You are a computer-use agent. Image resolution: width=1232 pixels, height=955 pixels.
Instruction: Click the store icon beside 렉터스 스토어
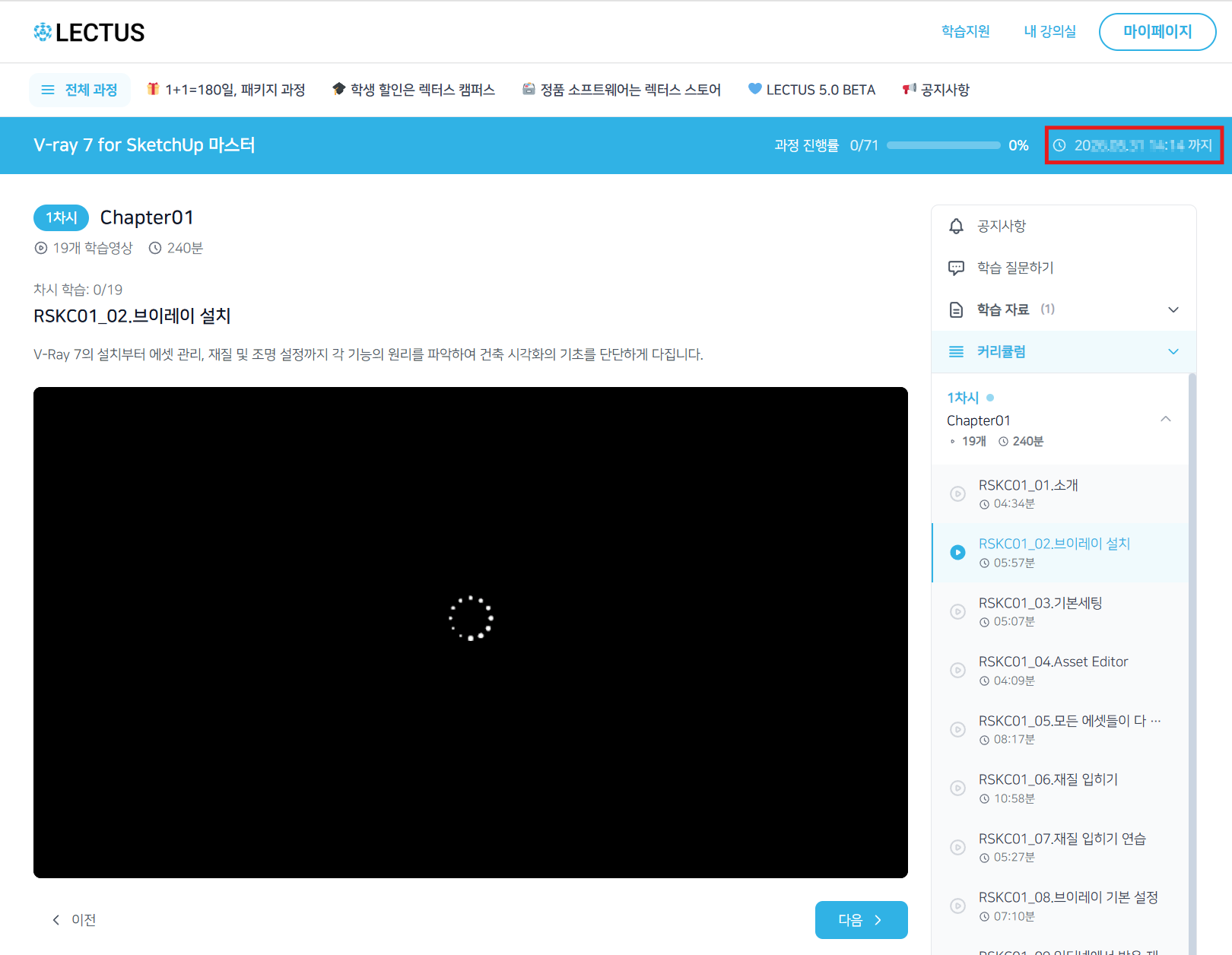point(529,89)
